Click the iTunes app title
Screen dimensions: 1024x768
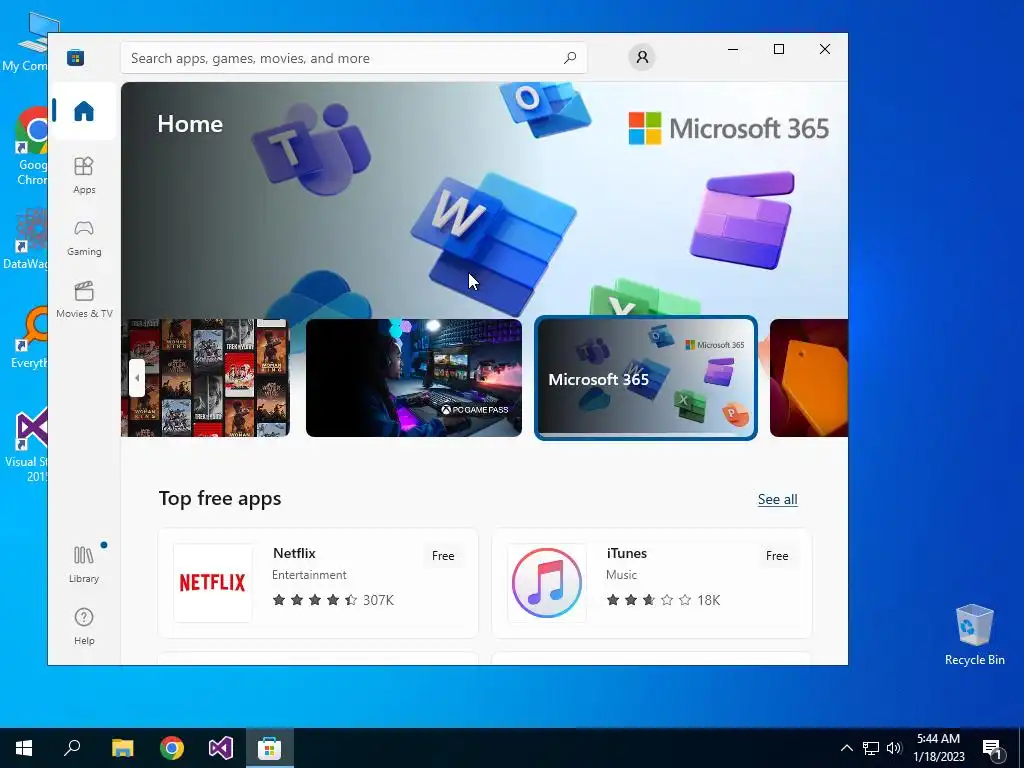(626, 553)
